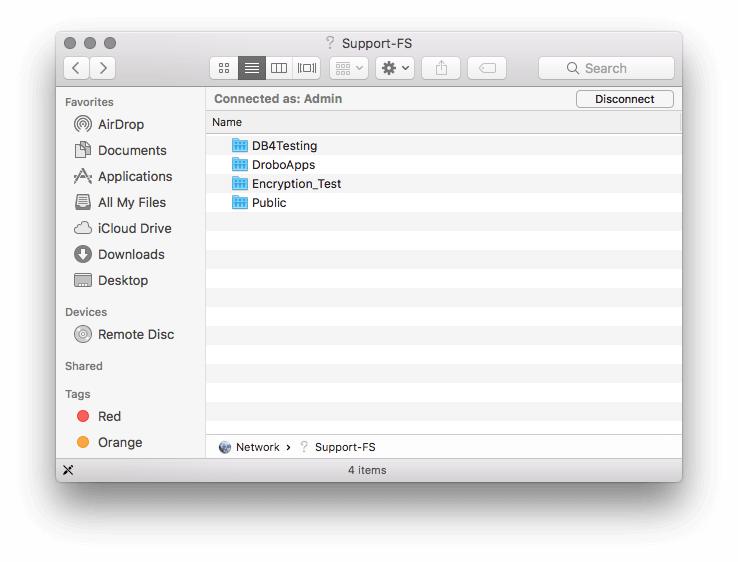This screenshot has width=738, height=562.
Task: Select the DB4Testing shared folder icon
Action: (240, 145)
